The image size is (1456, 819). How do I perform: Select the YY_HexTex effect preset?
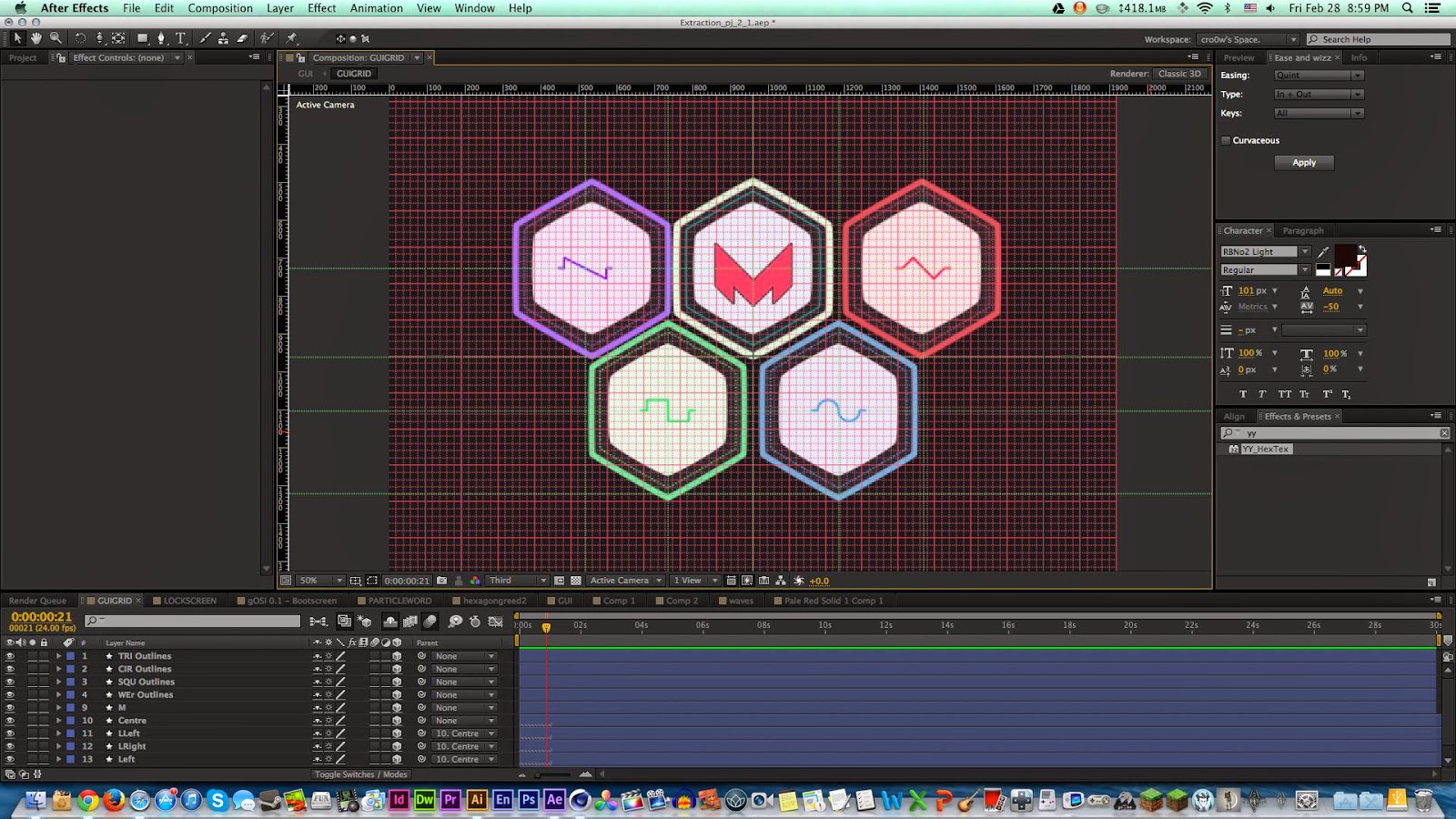click(x=1265, y=450)
